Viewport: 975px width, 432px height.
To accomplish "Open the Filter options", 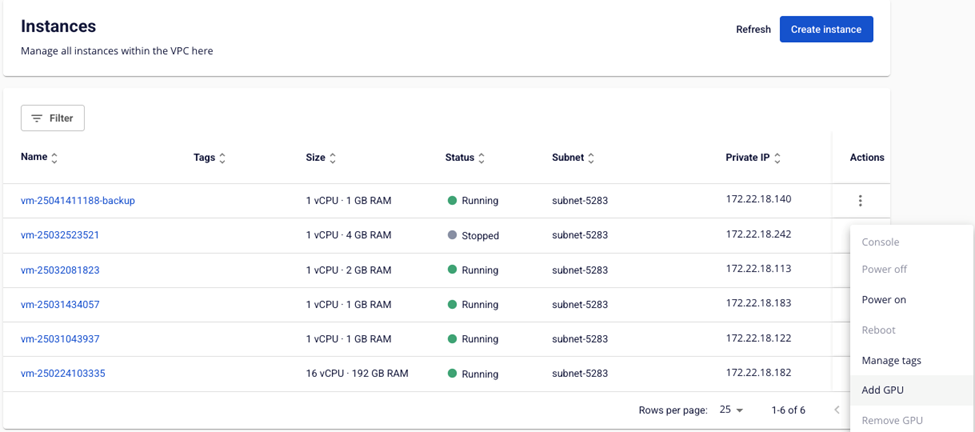I will pos(53,118).
